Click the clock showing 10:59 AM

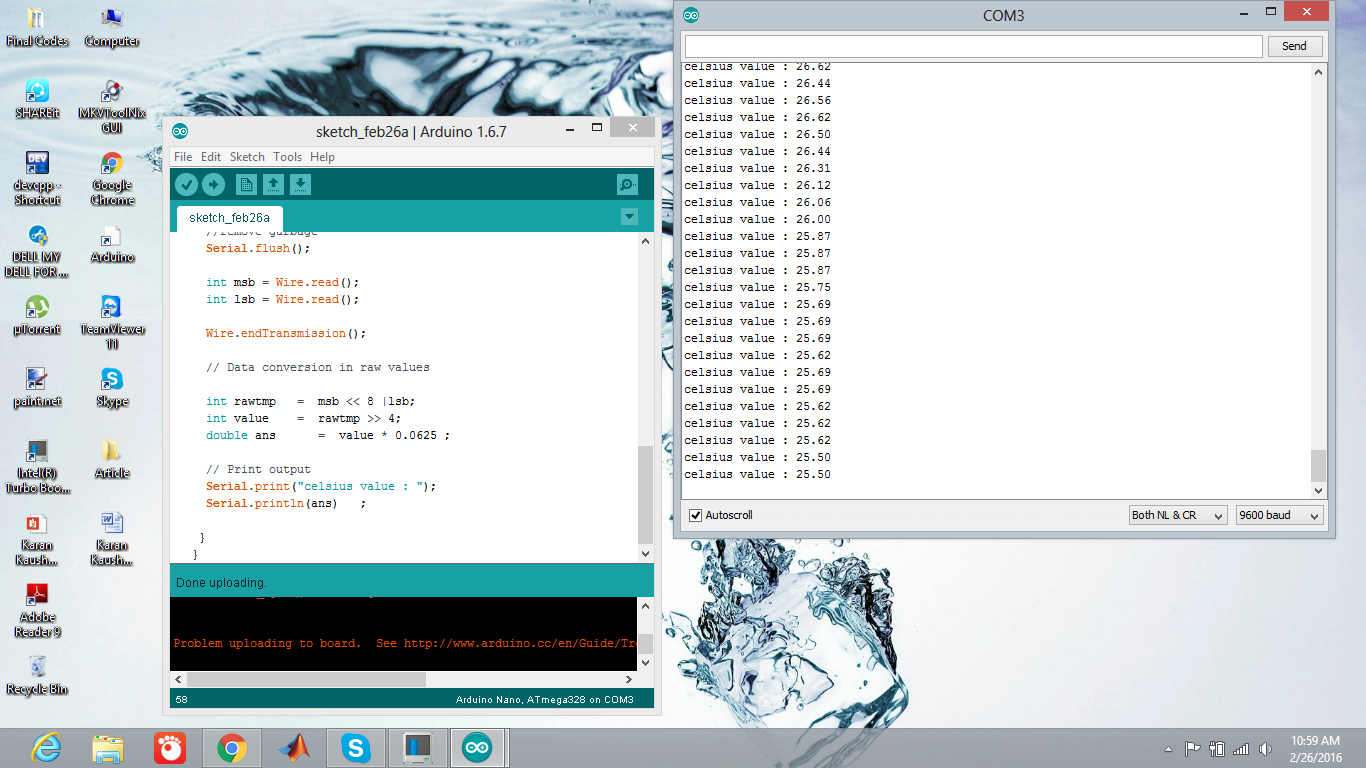[x=1316, y=741]
